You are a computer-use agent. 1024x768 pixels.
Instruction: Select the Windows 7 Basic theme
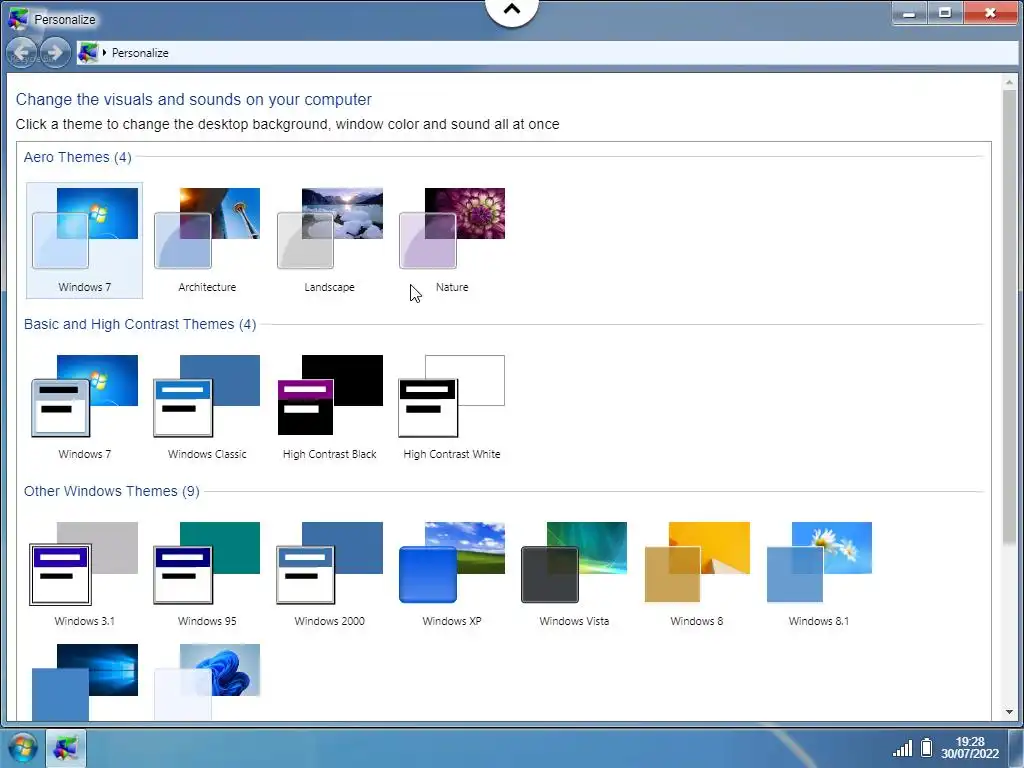(x=84, y=408)
